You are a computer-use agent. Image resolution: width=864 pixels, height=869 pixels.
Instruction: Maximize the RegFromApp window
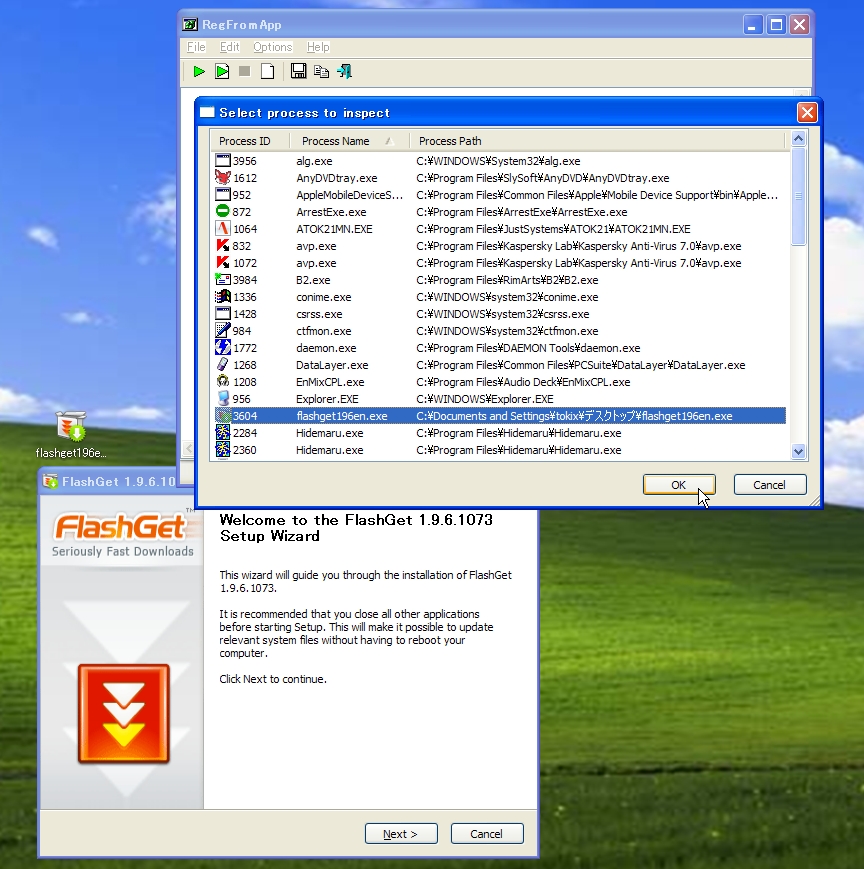point(776,25)
